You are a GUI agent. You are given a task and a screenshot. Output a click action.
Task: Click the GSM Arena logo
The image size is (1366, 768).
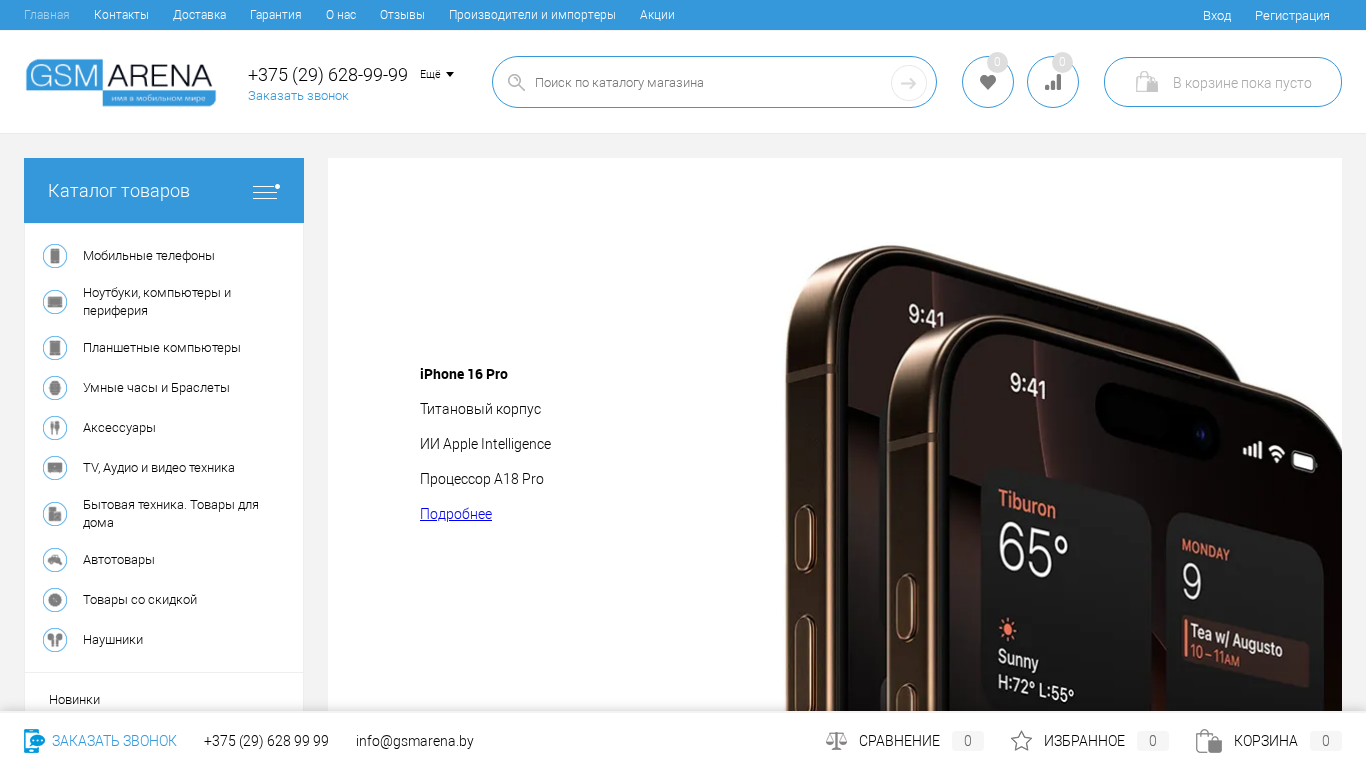pos(121,82)
